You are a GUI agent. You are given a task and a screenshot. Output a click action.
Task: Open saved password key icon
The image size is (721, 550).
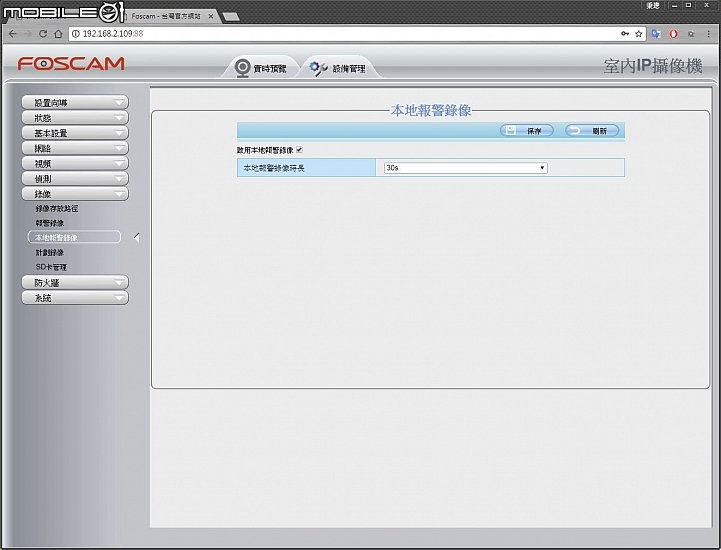625,34
